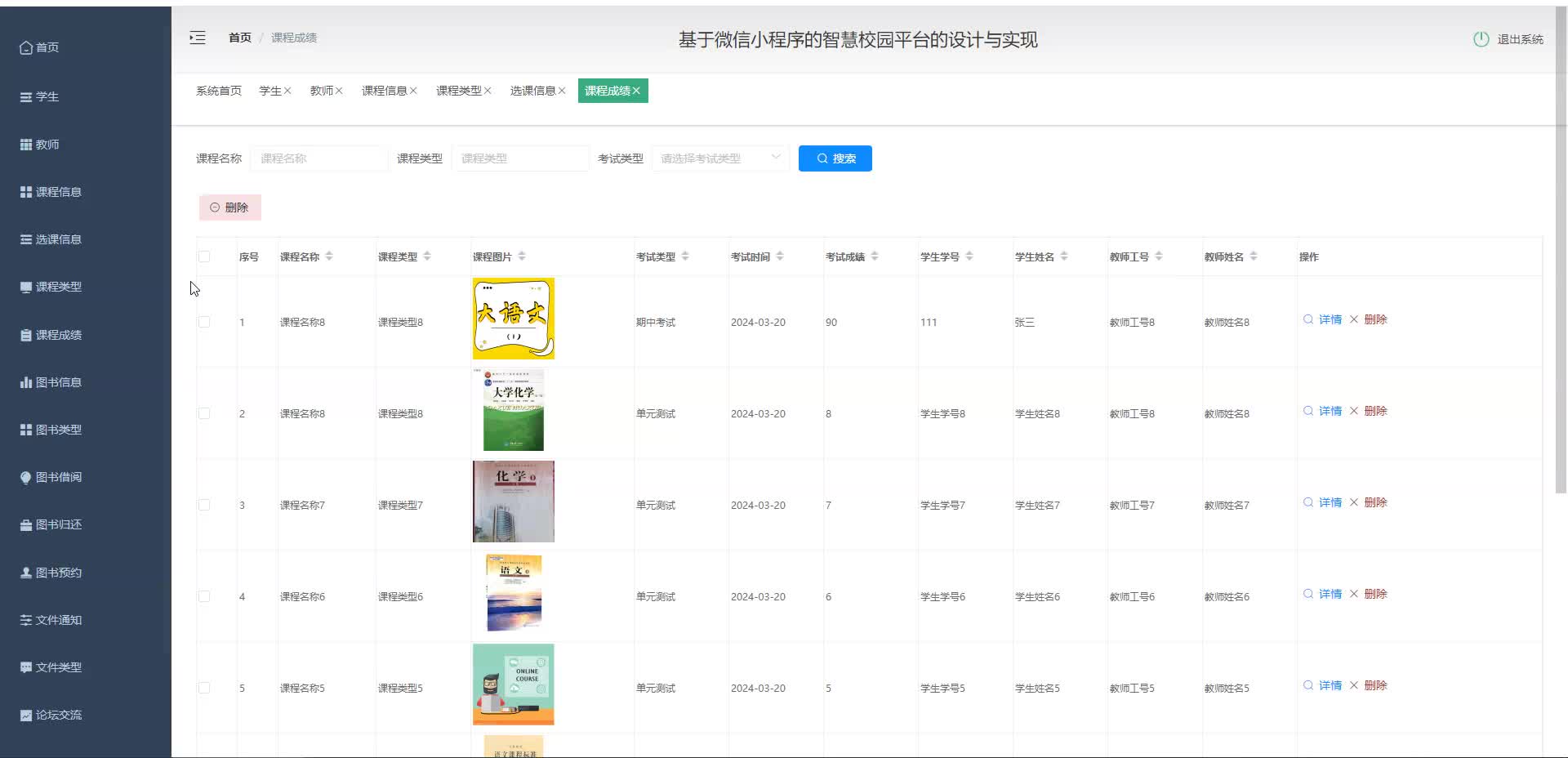Delete row 4 课程名称6 record
The height and width of the screenshot is (758, 1568).
point(1368,594)
